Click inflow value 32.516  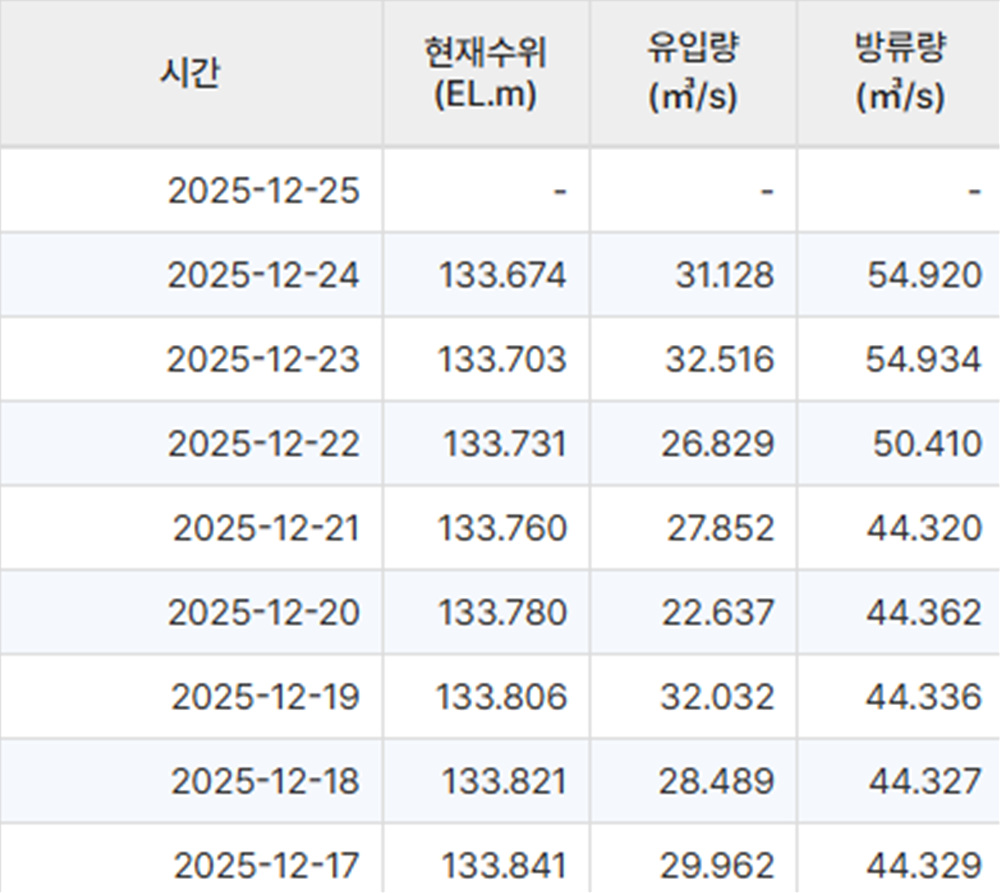tap(720, 359)
